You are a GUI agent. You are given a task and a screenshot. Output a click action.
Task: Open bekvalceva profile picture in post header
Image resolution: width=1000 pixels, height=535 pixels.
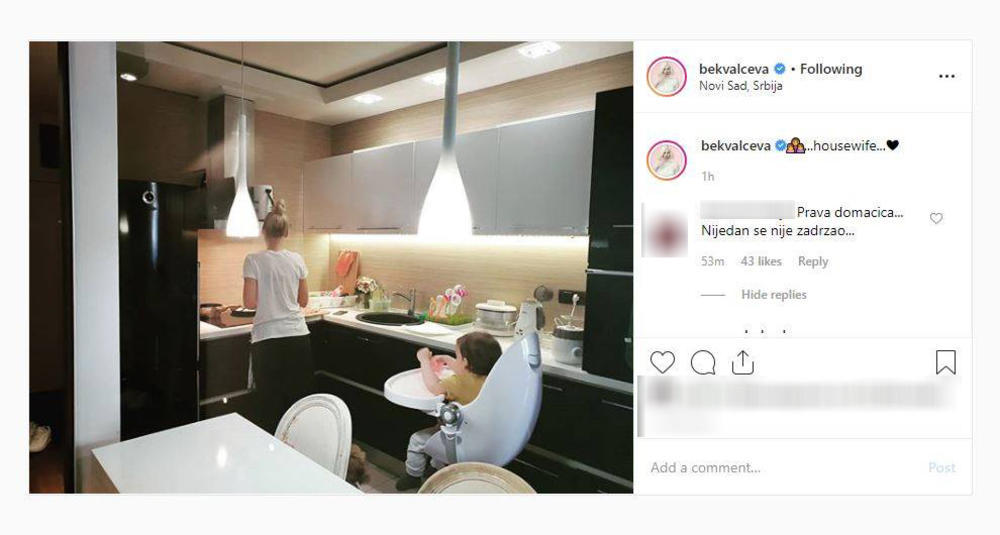tap(666, 77)
